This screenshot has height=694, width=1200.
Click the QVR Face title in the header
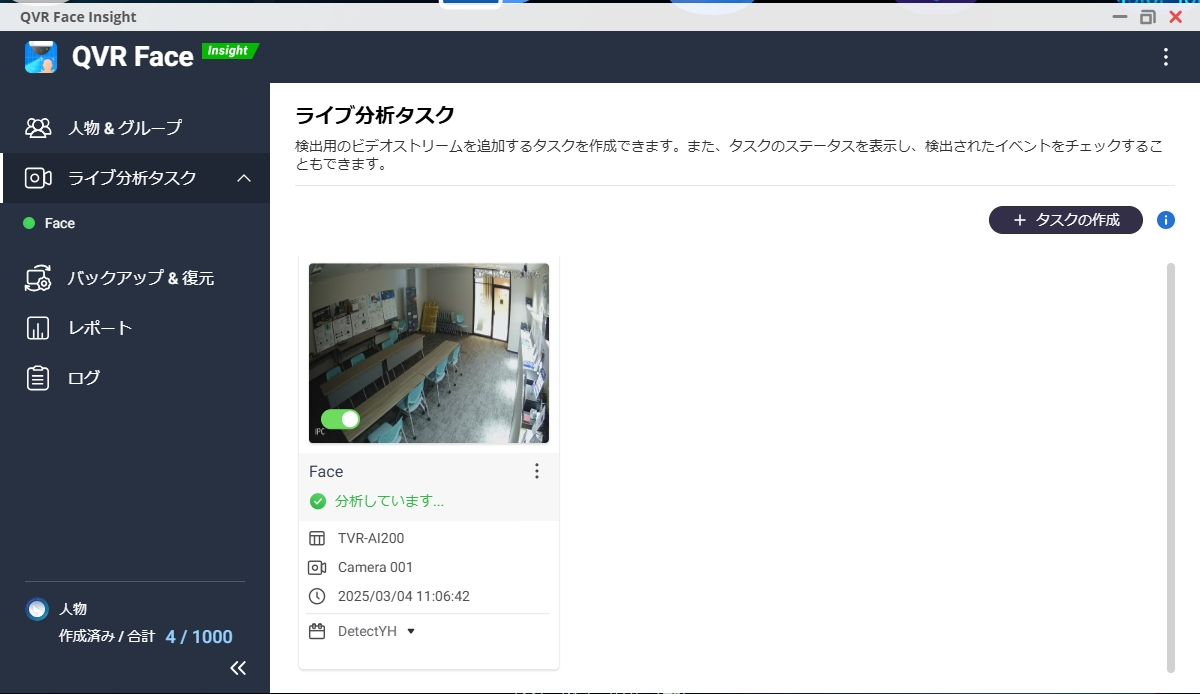[x=133, y=57]
